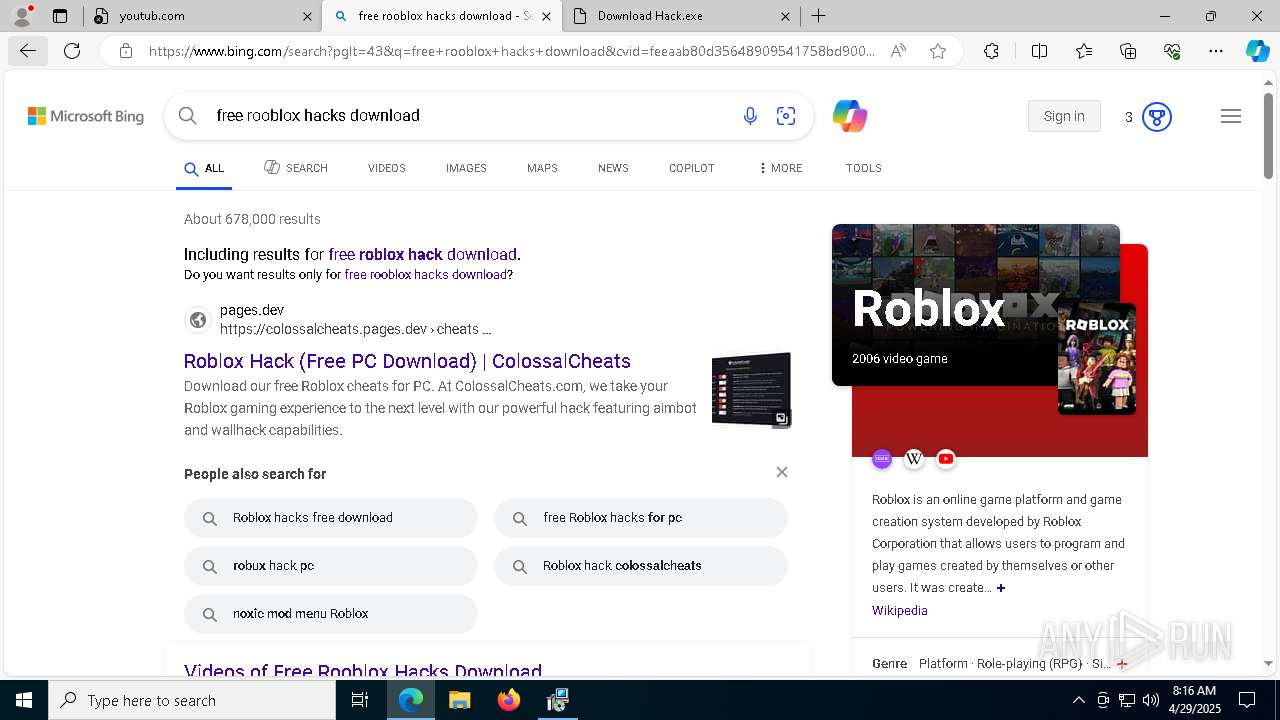Open the NEWS results tab
Screen dimensions: 1280x720
[613, 168]
